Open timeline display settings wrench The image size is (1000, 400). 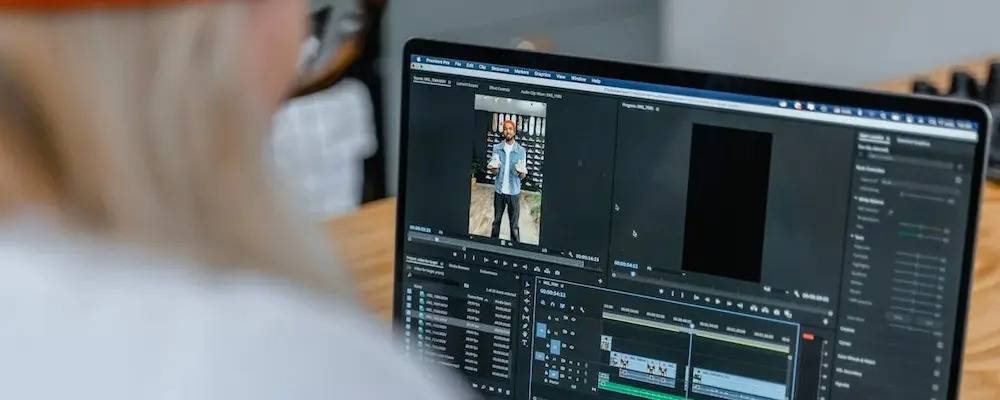click(x=582, y=309)
